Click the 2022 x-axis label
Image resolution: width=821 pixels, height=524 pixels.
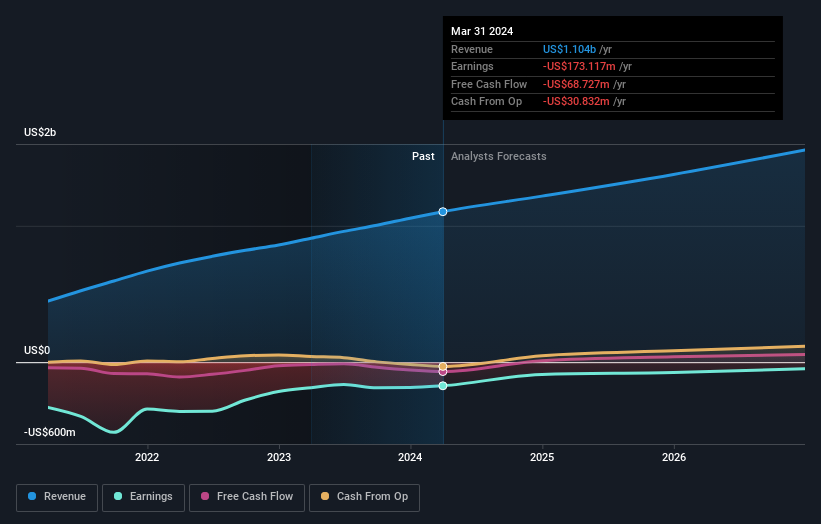(147, 457)
